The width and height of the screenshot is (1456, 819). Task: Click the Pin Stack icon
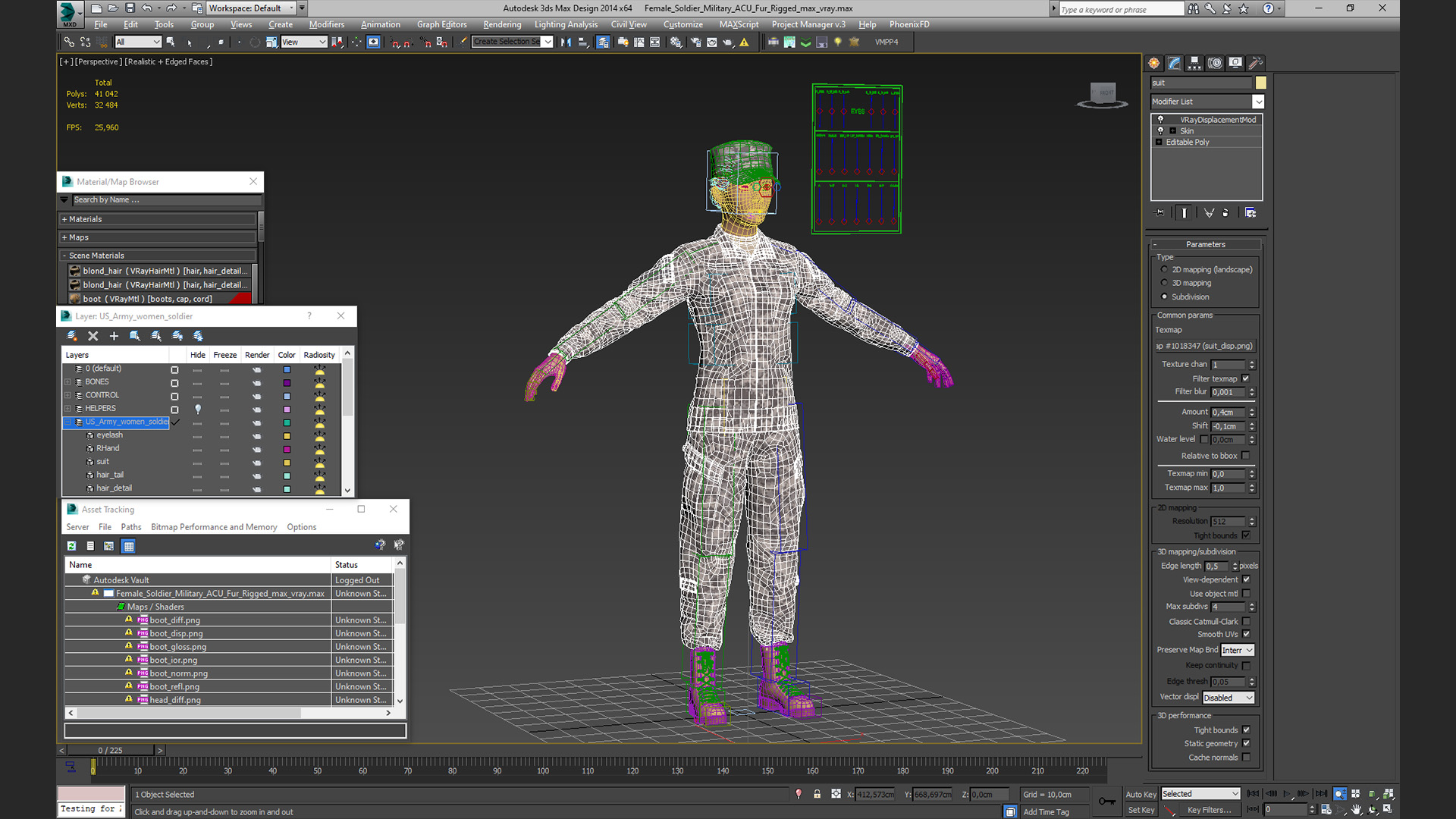(1159, 213)
